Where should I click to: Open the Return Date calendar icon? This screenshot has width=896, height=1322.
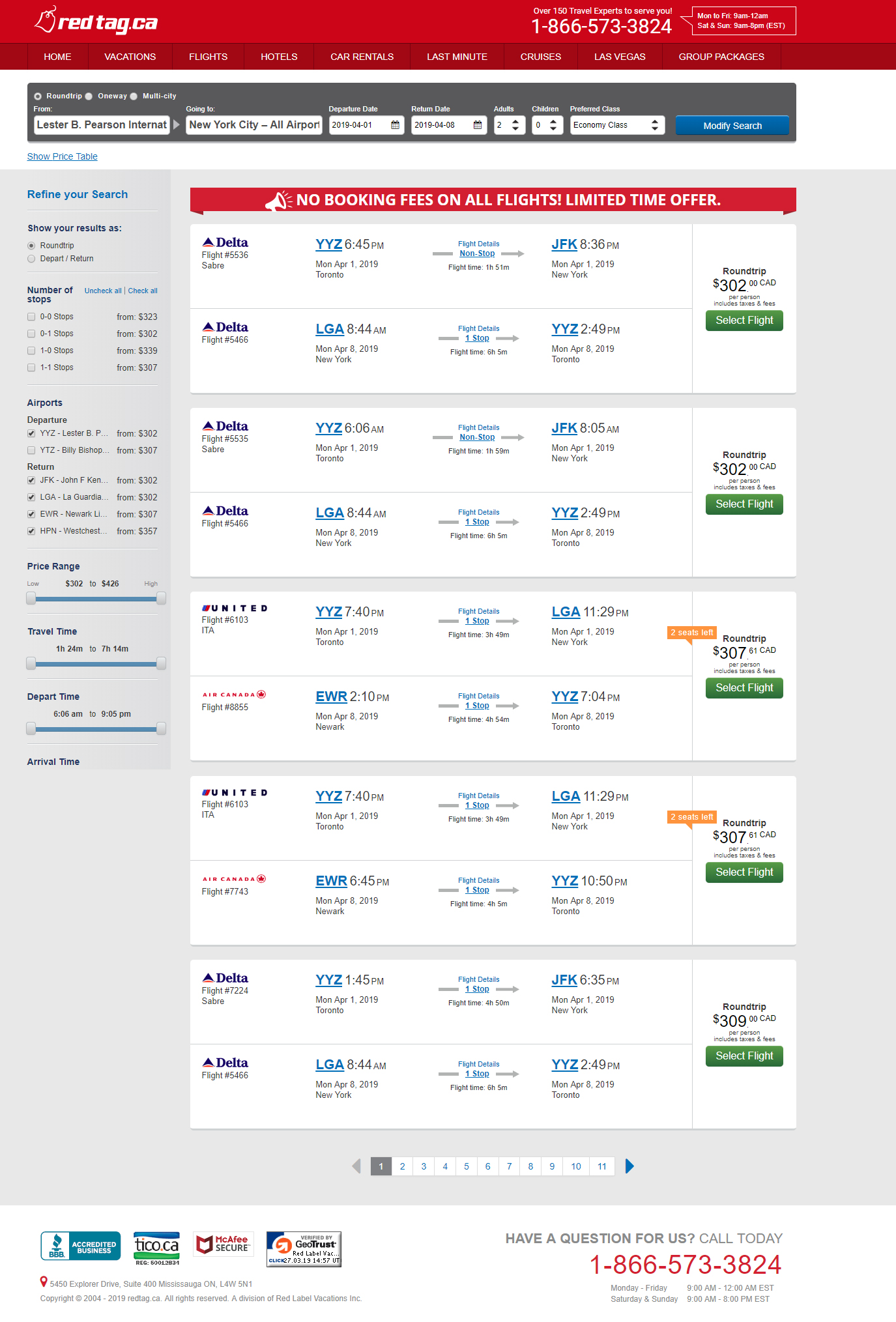click(x=478, y=125)
